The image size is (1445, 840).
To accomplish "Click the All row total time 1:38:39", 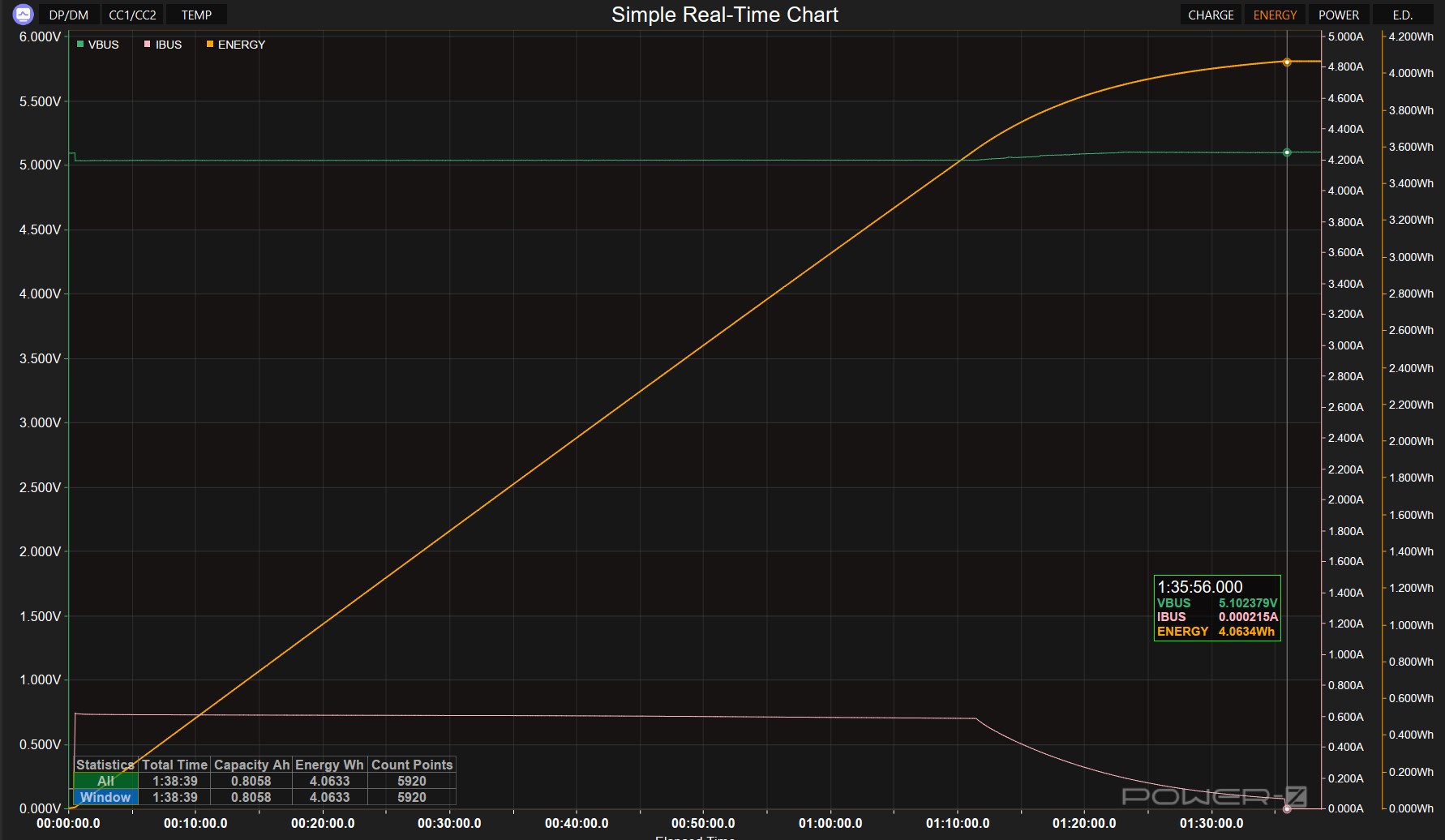I will tap(175, 781).
